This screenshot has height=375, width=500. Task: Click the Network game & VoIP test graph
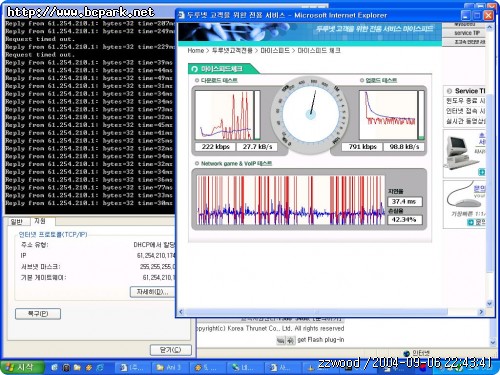pyautogui.click(x=291, y=200)
